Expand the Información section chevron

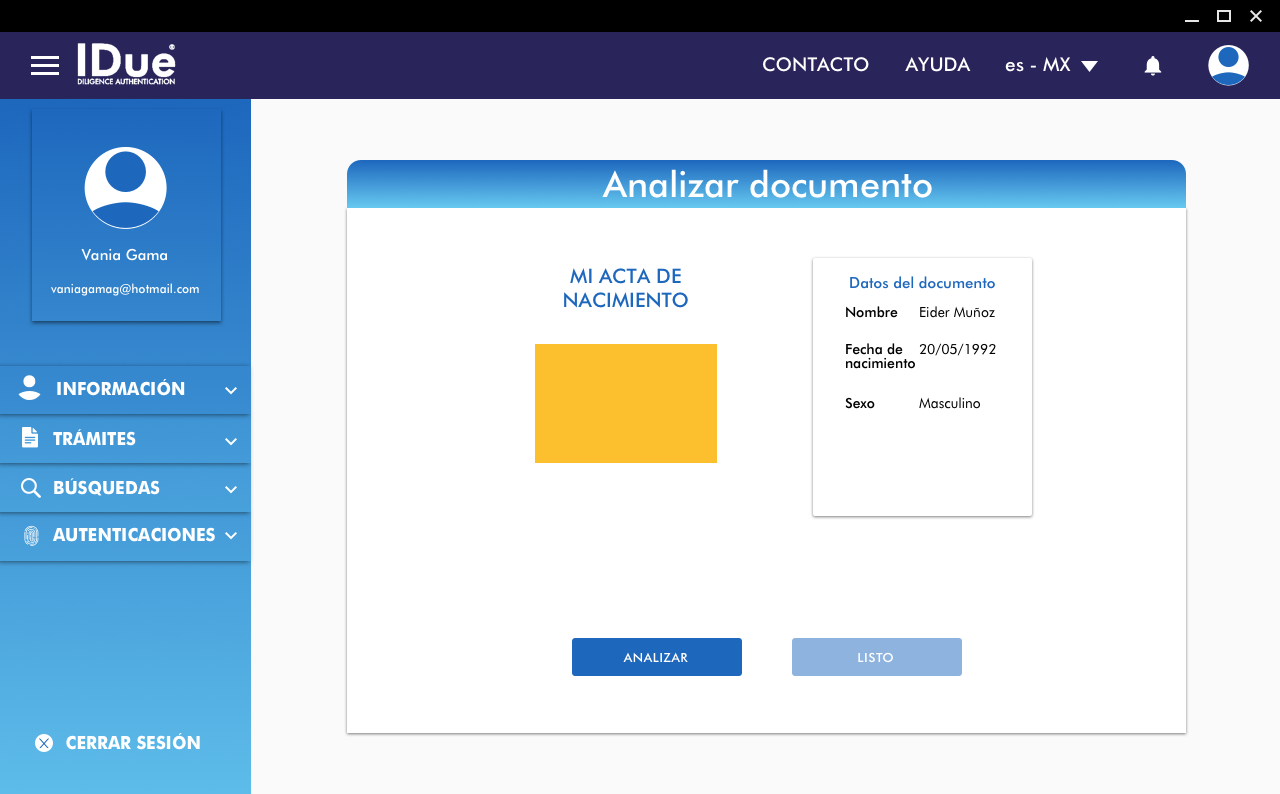click(x=231, y=390)
